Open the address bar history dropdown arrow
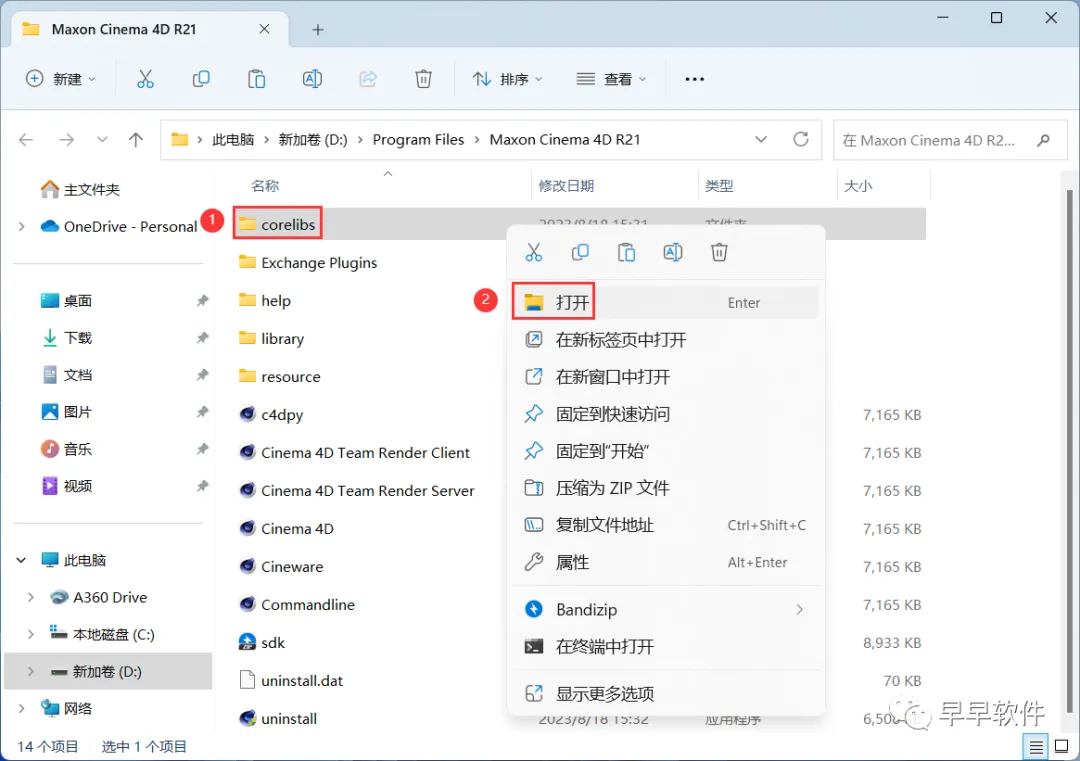This screenshot has width=1080, height=761. pos(760,140)
